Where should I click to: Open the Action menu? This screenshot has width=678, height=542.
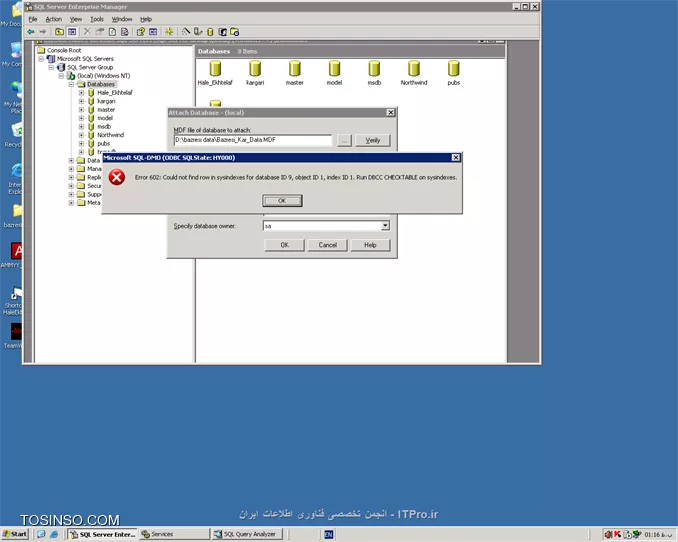click(x=54, y=19)
